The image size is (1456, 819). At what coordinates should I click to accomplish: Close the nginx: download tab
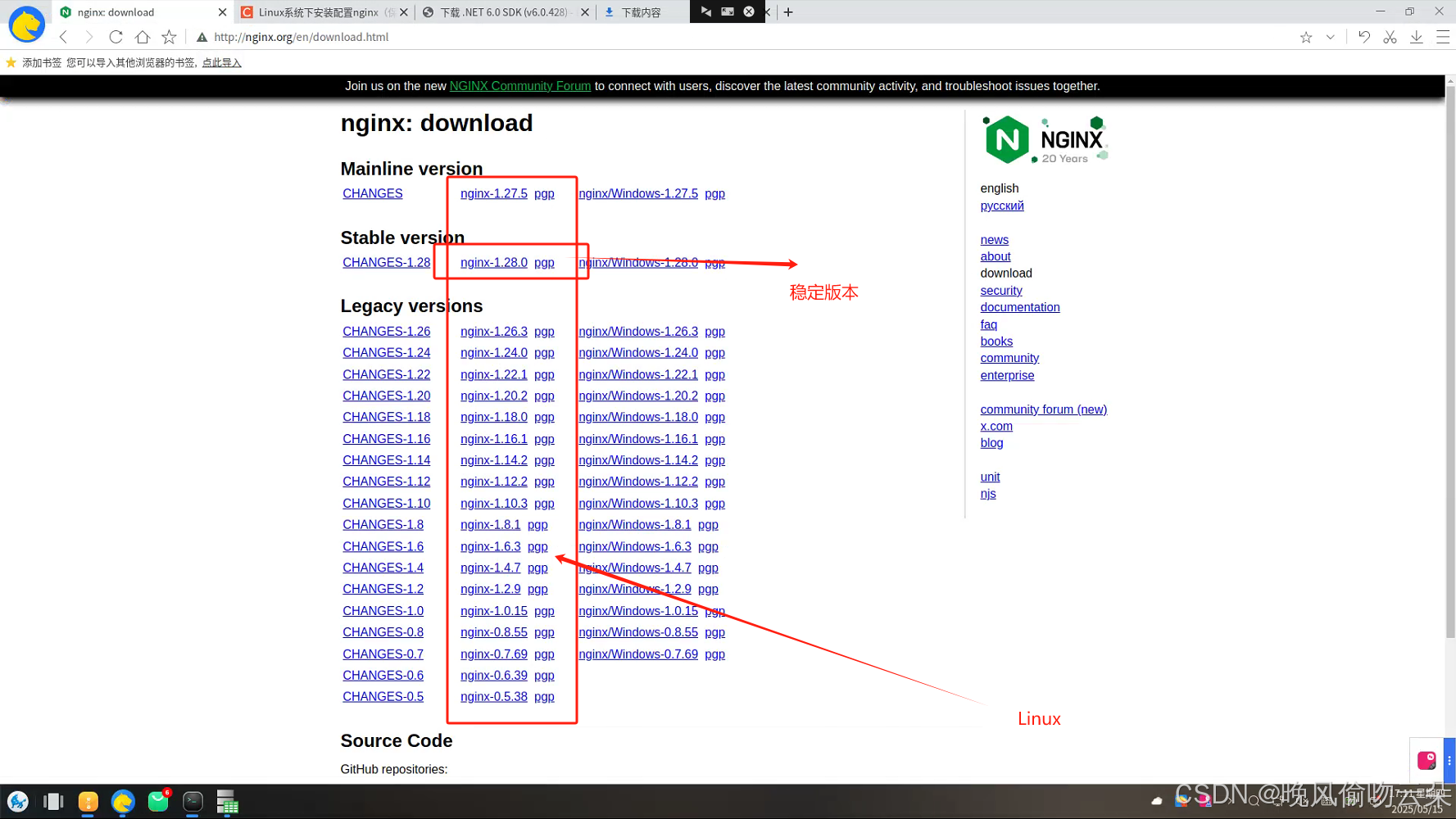coord(222,12)
